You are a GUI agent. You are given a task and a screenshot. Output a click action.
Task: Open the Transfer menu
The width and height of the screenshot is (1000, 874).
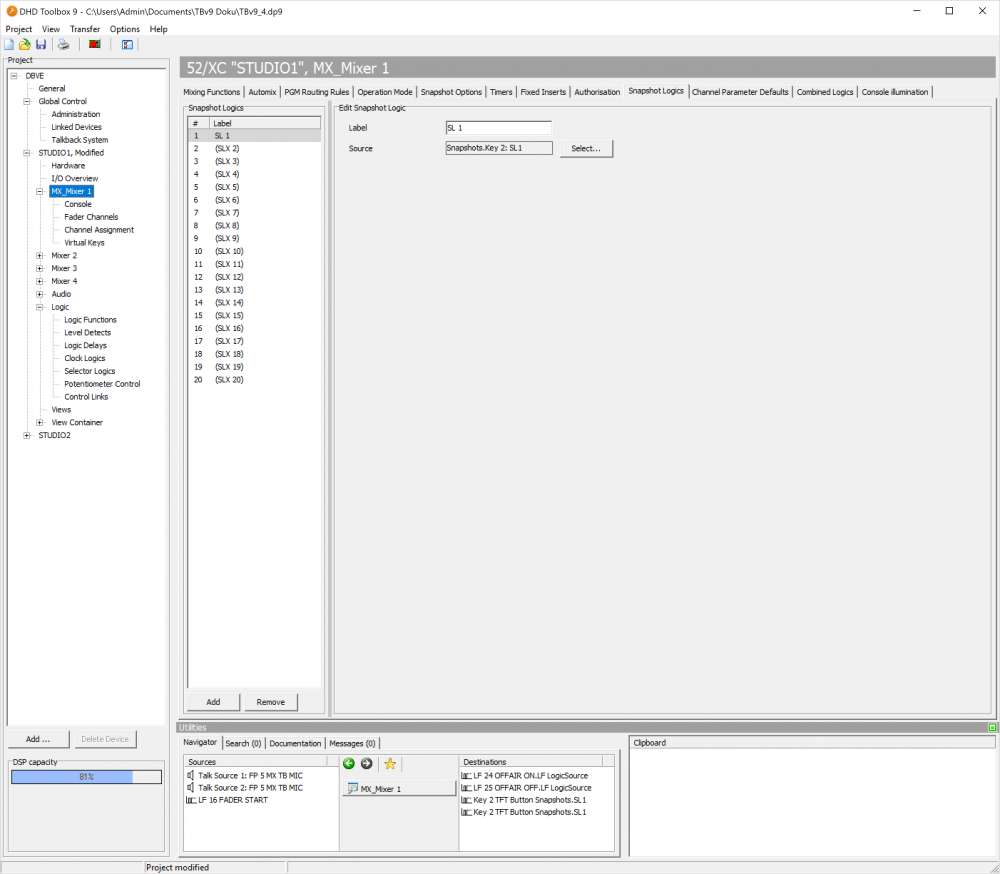pos(84,29)
